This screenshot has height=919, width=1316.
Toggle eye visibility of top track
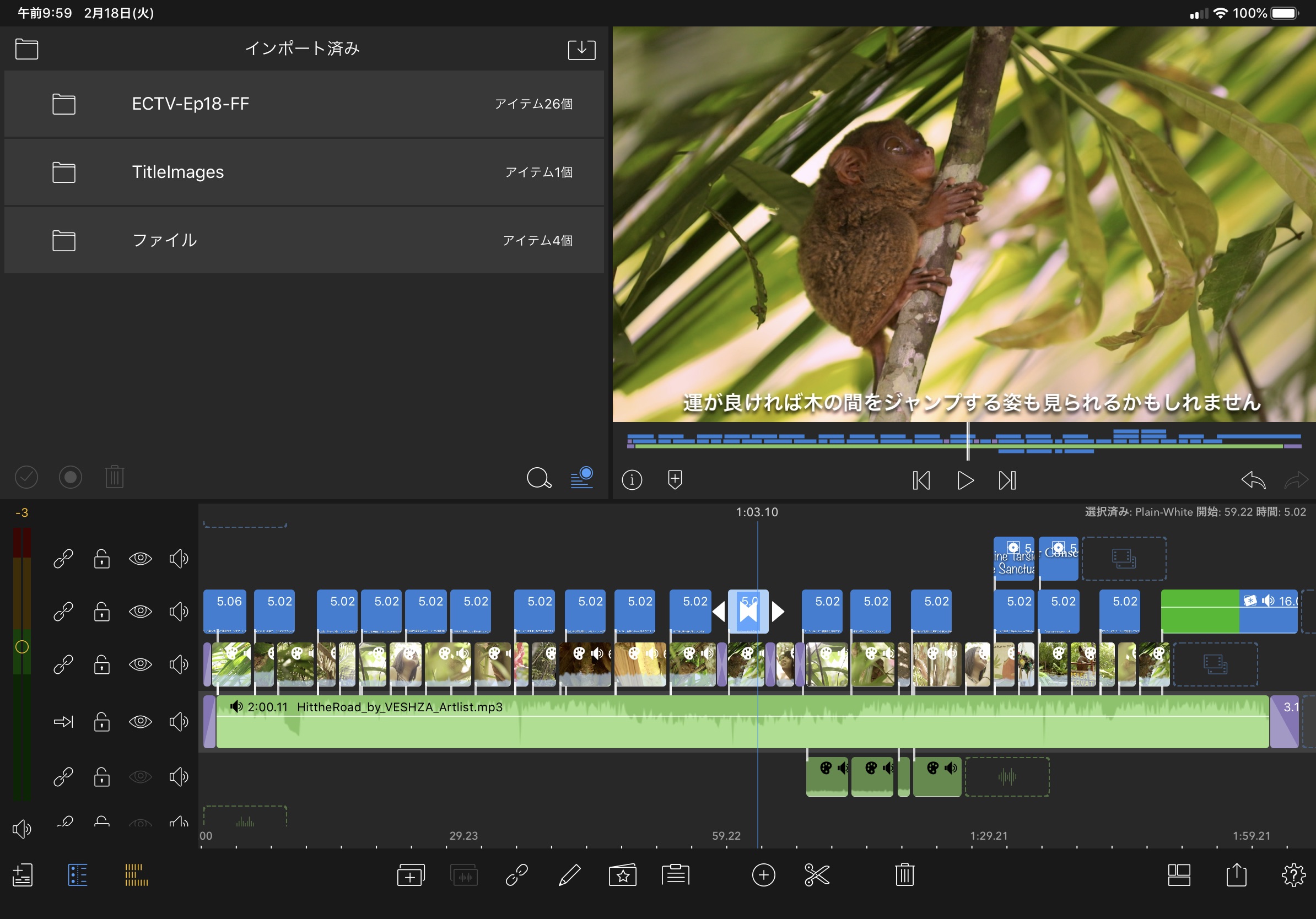(x=141, y=558)
